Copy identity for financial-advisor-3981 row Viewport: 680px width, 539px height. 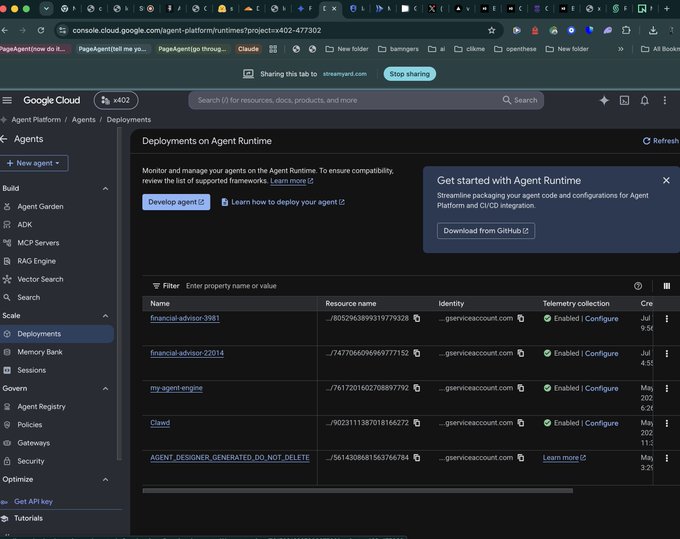tap(521, 318)
